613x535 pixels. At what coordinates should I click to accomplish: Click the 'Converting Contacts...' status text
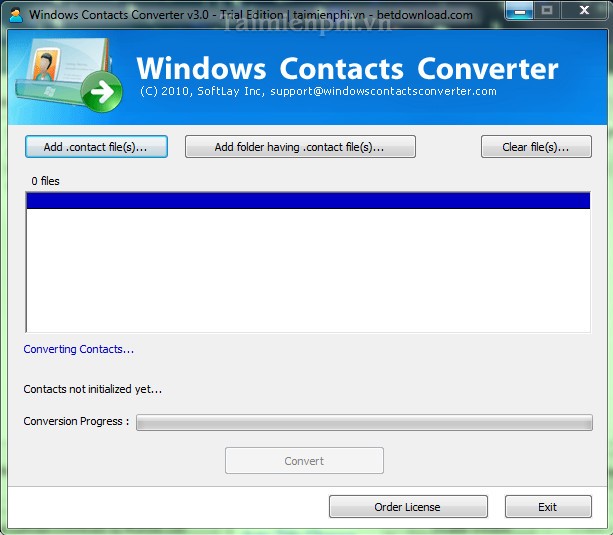79,349
